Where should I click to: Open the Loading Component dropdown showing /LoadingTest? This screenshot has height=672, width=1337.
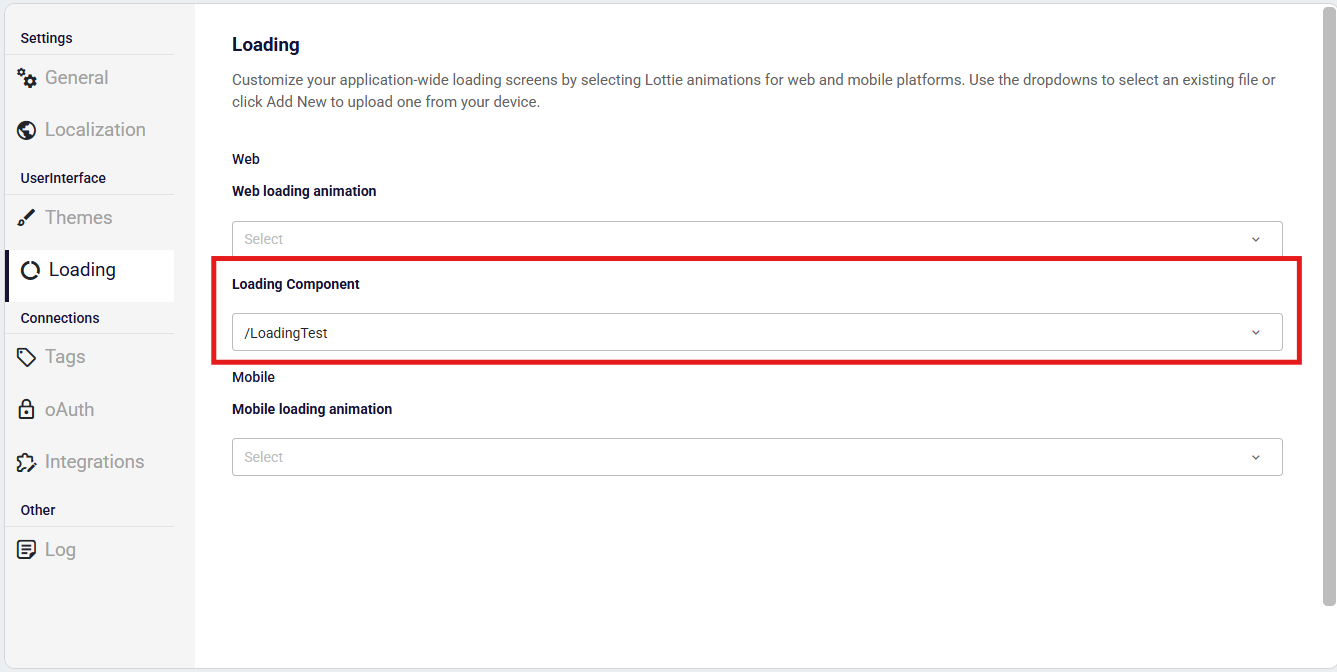pyautogui.click(x=740, y=333)
